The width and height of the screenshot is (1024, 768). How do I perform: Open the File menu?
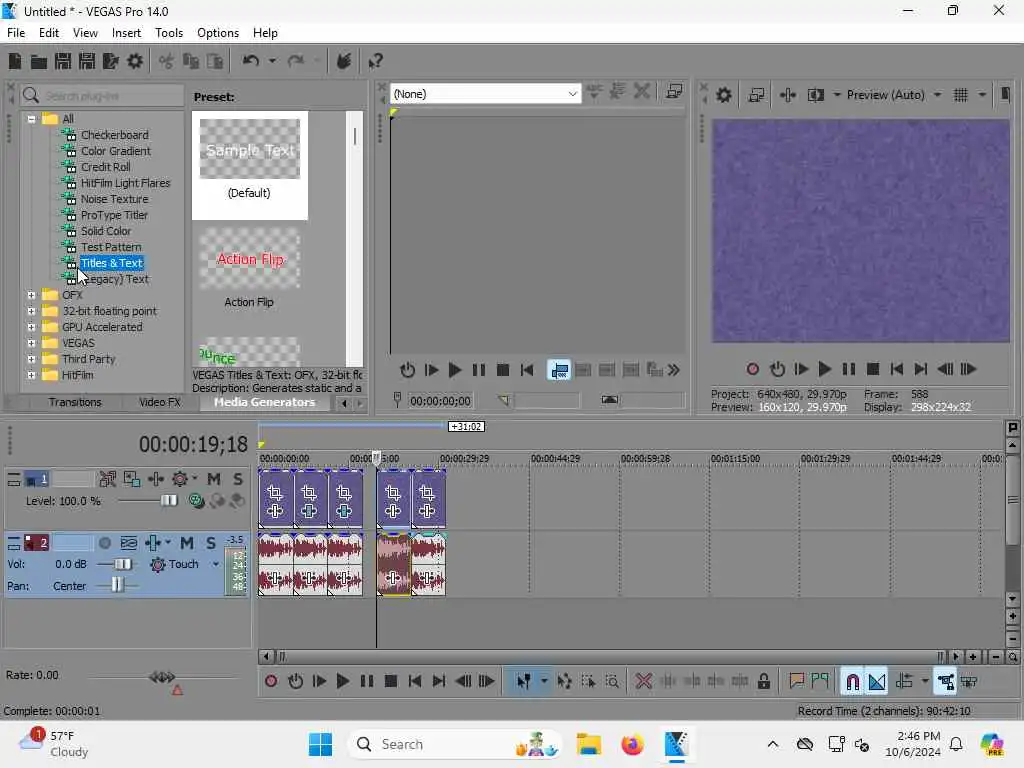(x=16, y=33)
